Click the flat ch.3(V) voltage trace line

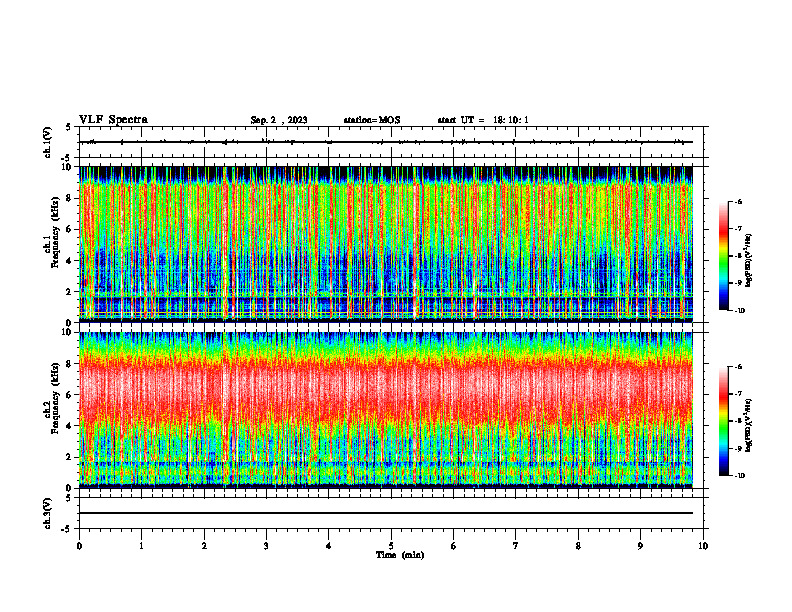386,513
